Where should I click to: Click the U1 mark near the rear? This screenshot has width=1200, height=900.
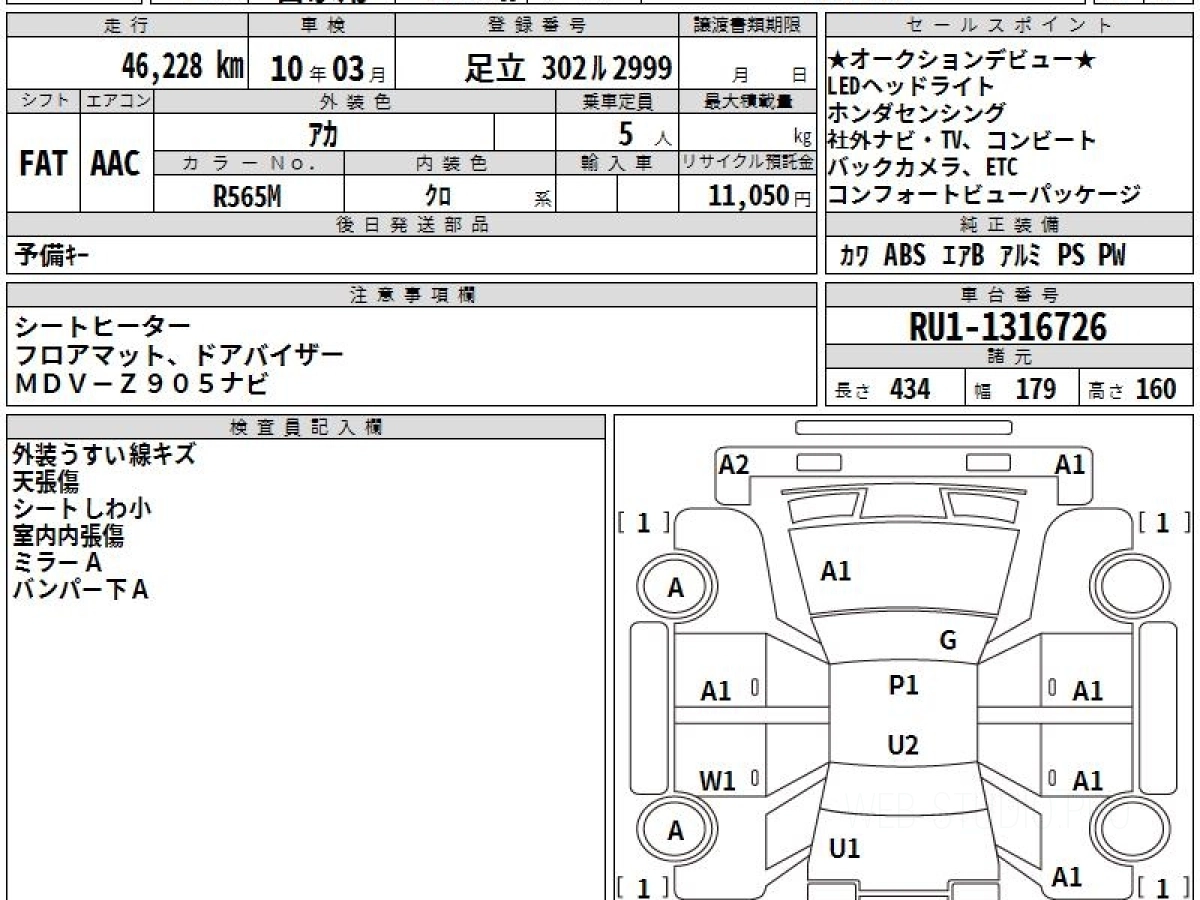click(845, 849)
